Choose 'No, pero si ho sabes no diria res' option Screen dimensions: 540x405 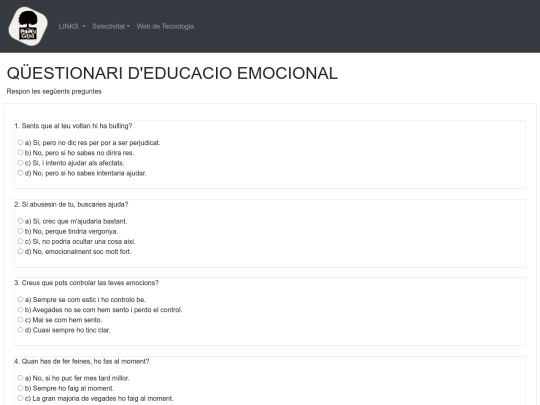tap(20, 152)
